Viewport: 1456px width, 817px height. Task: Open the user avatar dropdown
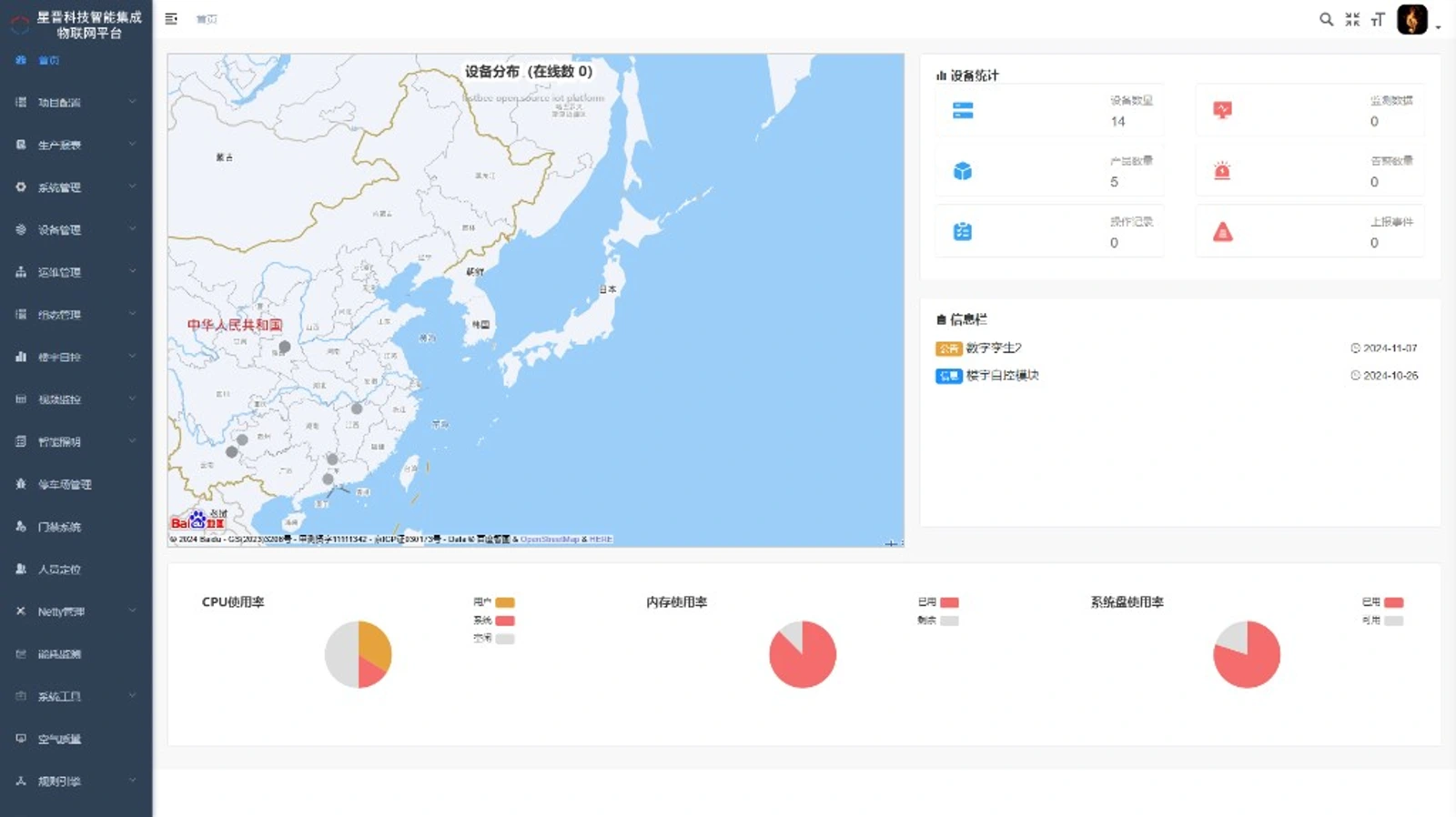coord(1419,19)
